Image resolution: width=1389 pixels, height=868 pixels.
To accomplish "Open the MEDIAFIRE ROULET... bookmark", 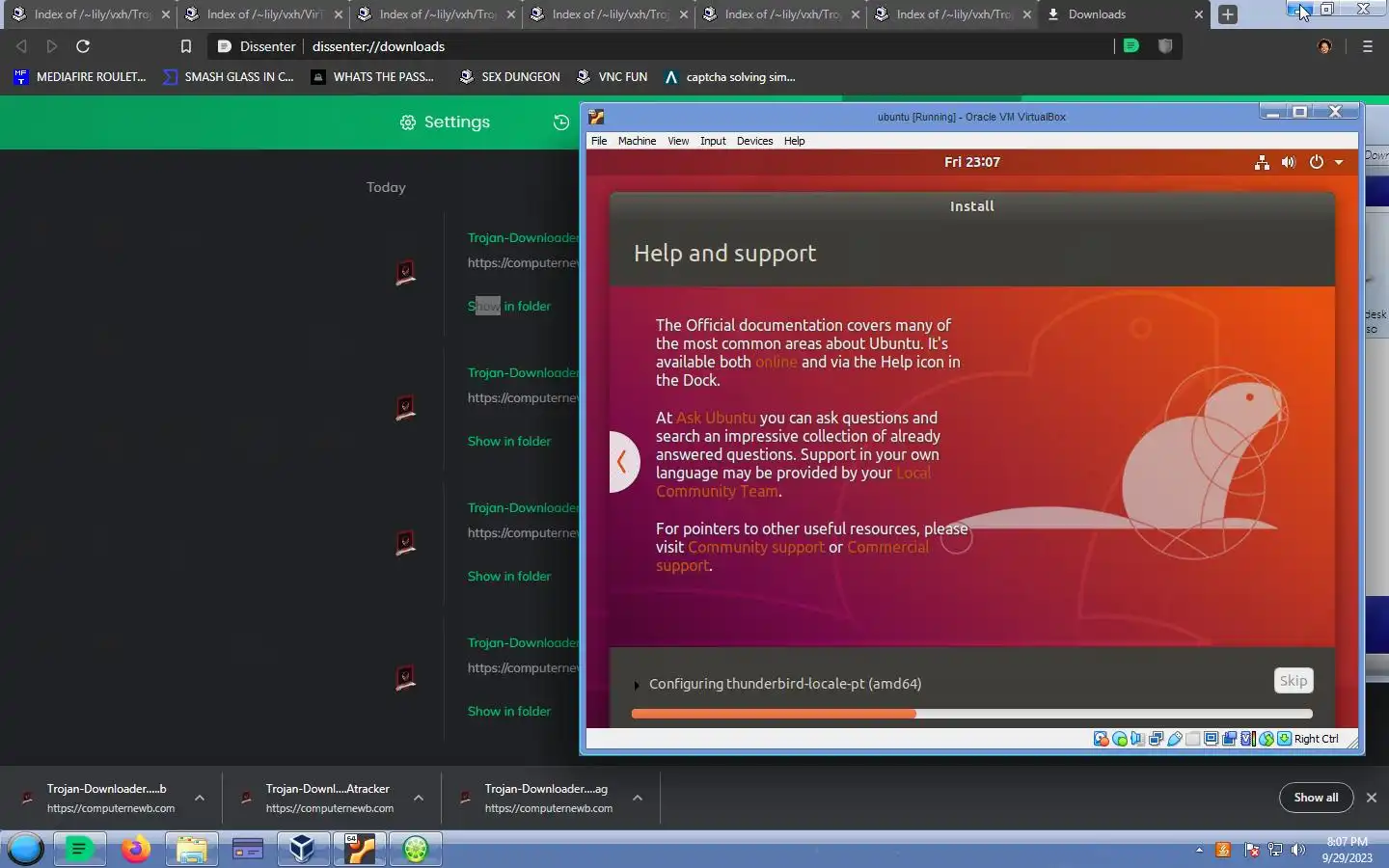I will 80,77.
